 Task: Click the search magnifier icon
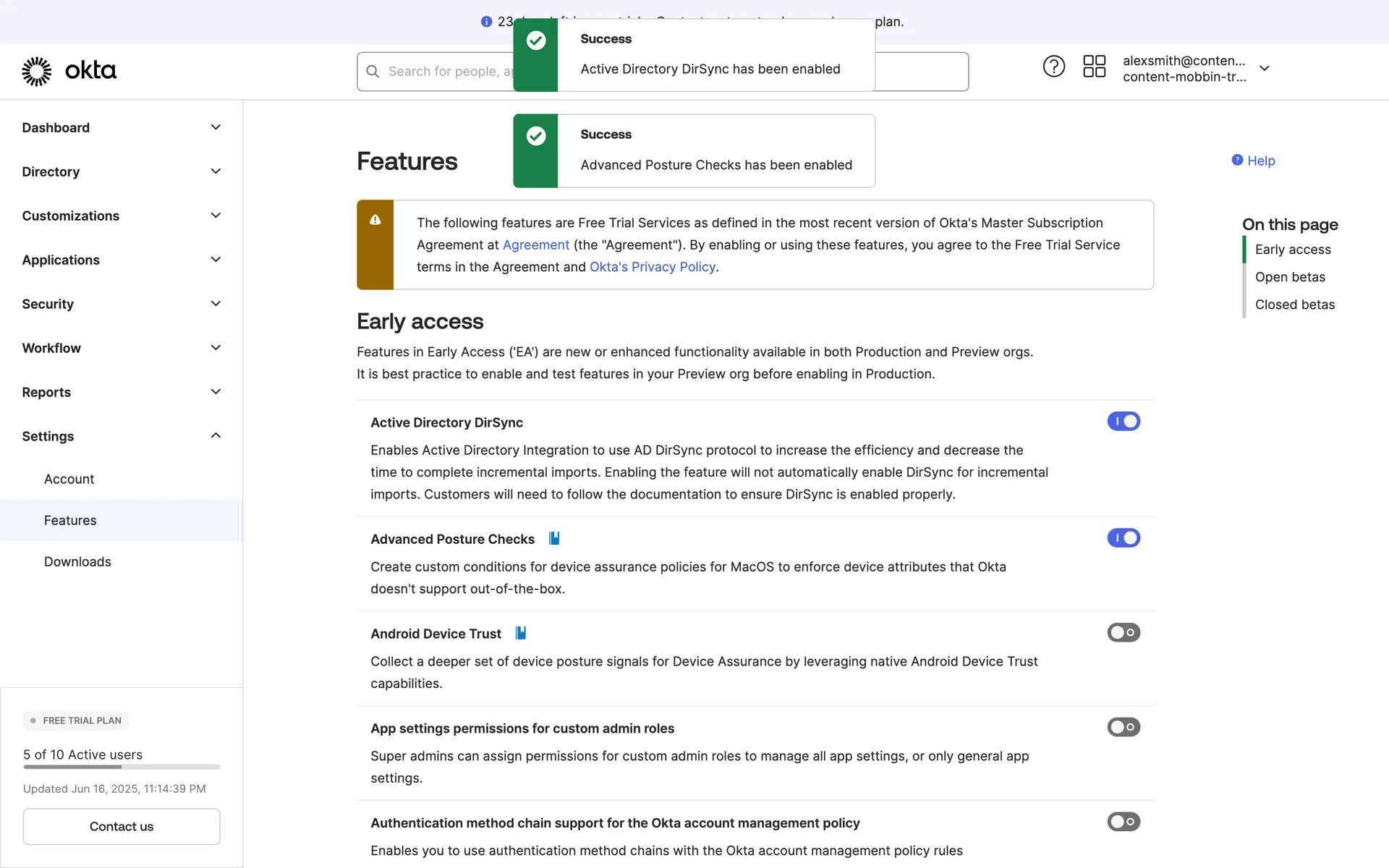point(373,72)
